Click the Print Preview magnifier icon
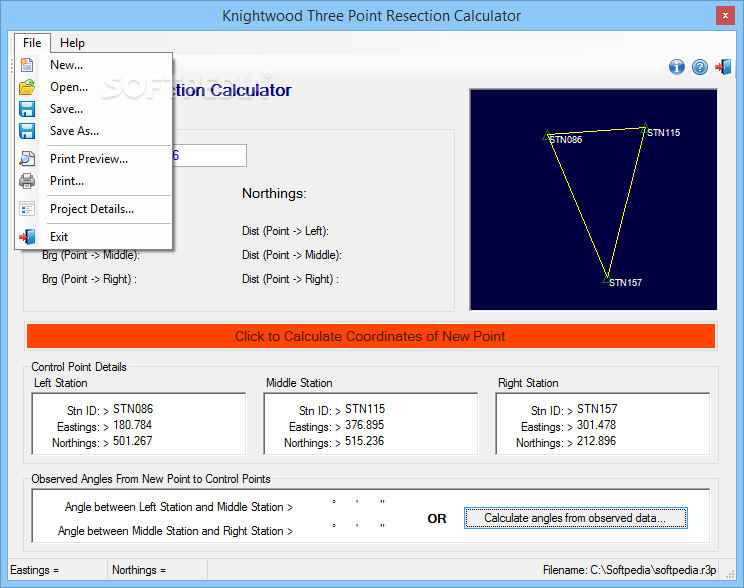 click(27, 159)
